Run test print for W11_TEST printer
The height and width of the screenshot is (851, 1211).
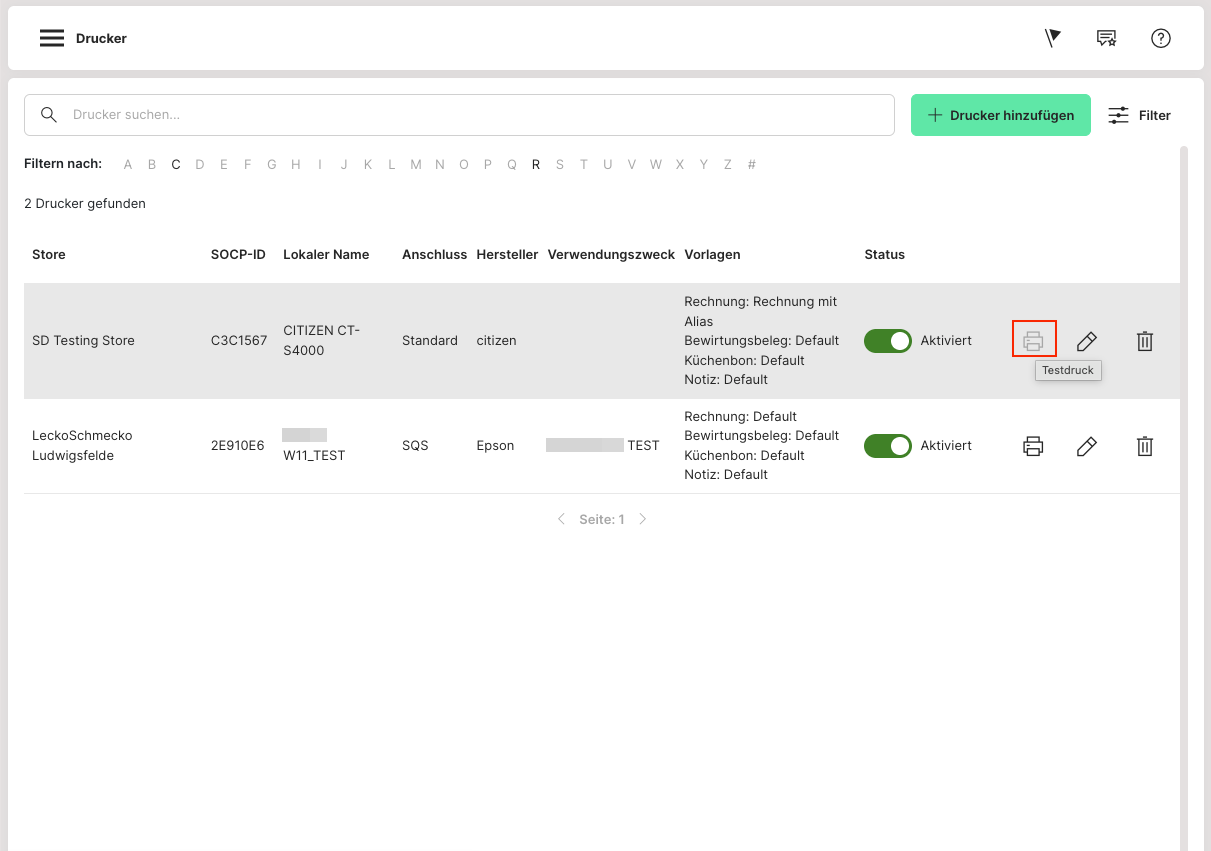click(1034, 446)
